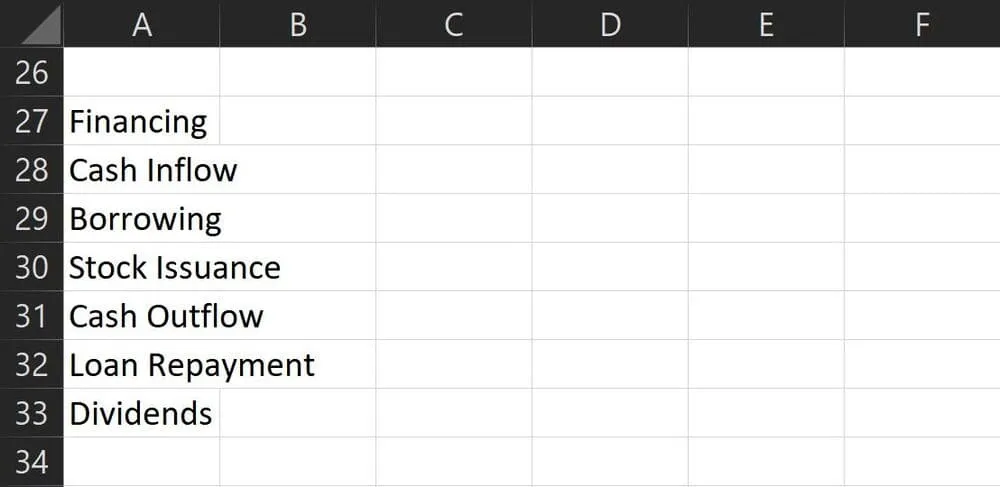Select the Loan Repayment cell

(x=191, y=365)
